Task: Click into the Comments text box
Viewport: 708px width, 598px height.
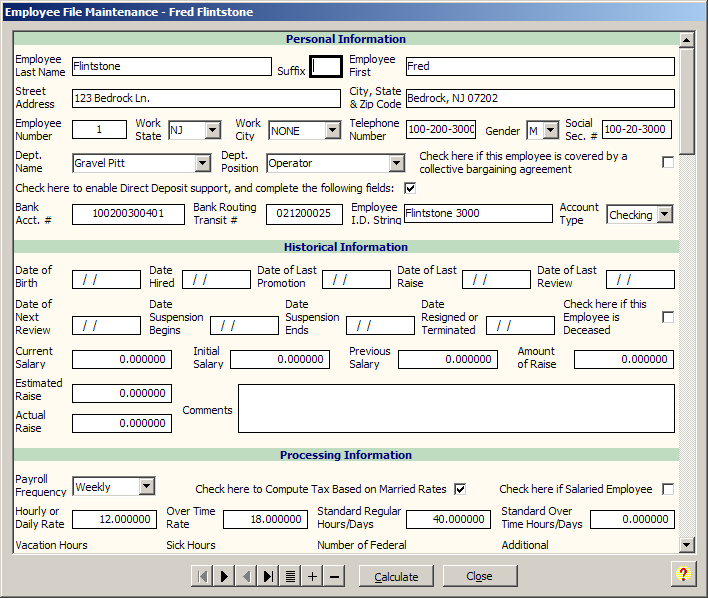Action: 456,408
